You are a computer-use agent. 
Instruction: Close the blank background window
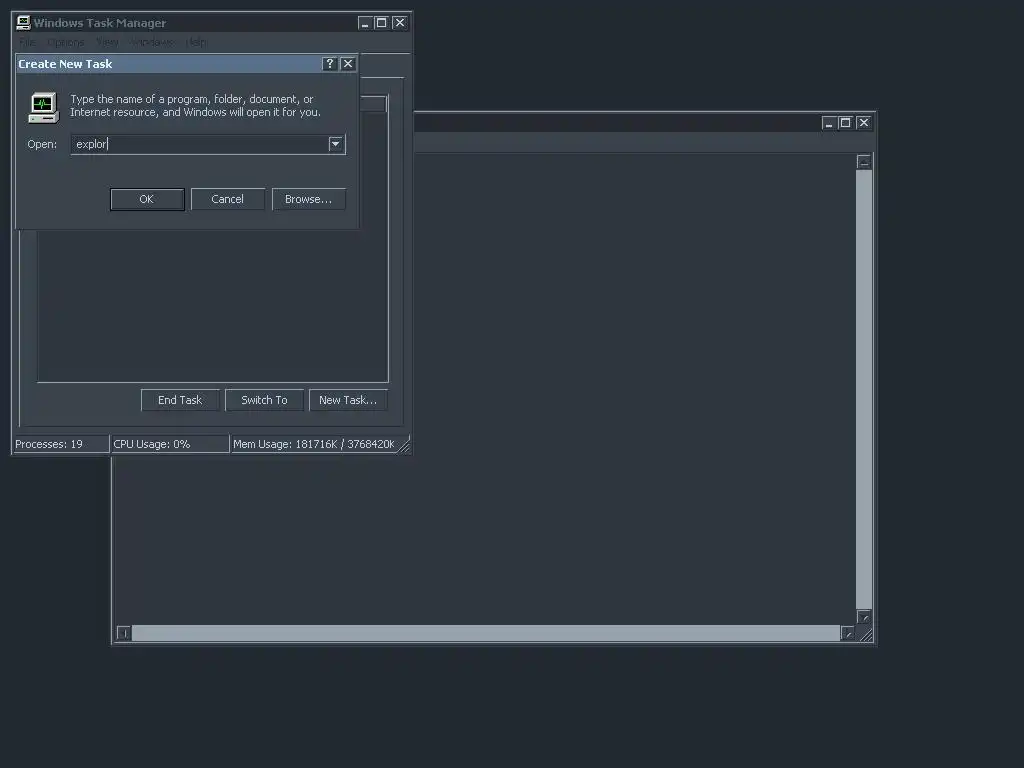pos(863,123)
